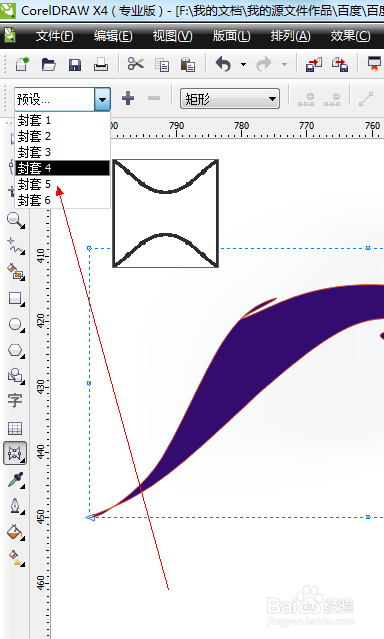Click the Copy icon
384x639 pixels.
click(162, 65)
